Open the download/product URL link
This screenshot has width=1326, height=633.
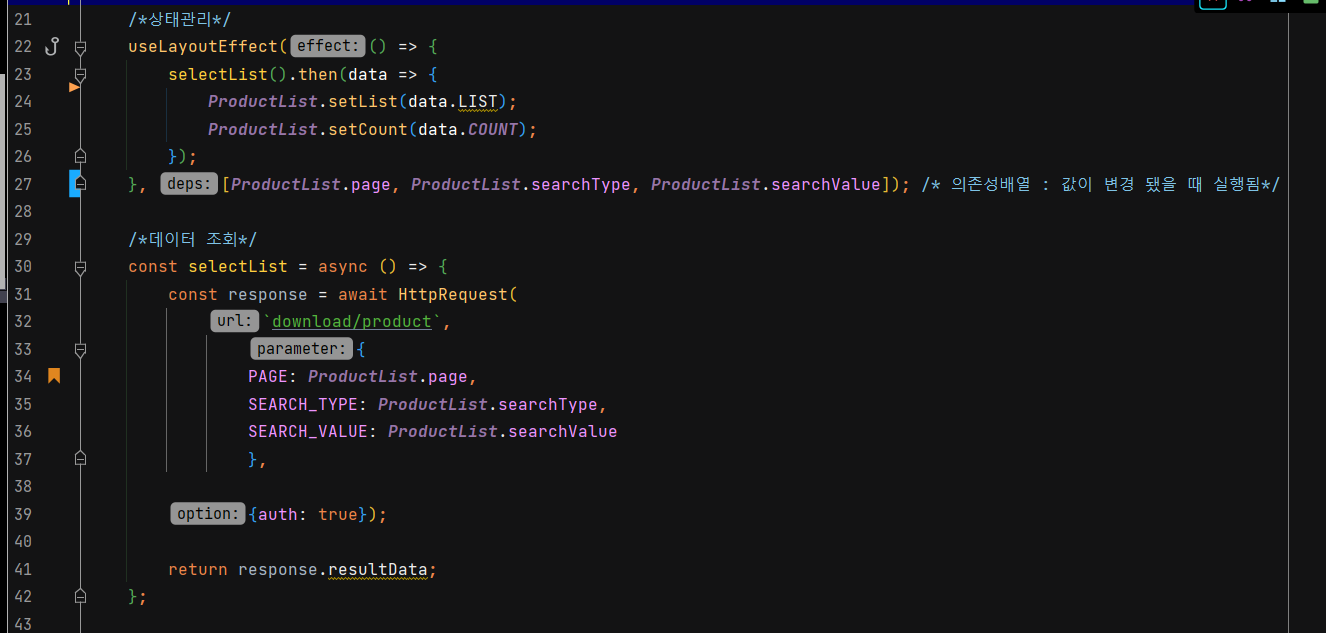350,321
